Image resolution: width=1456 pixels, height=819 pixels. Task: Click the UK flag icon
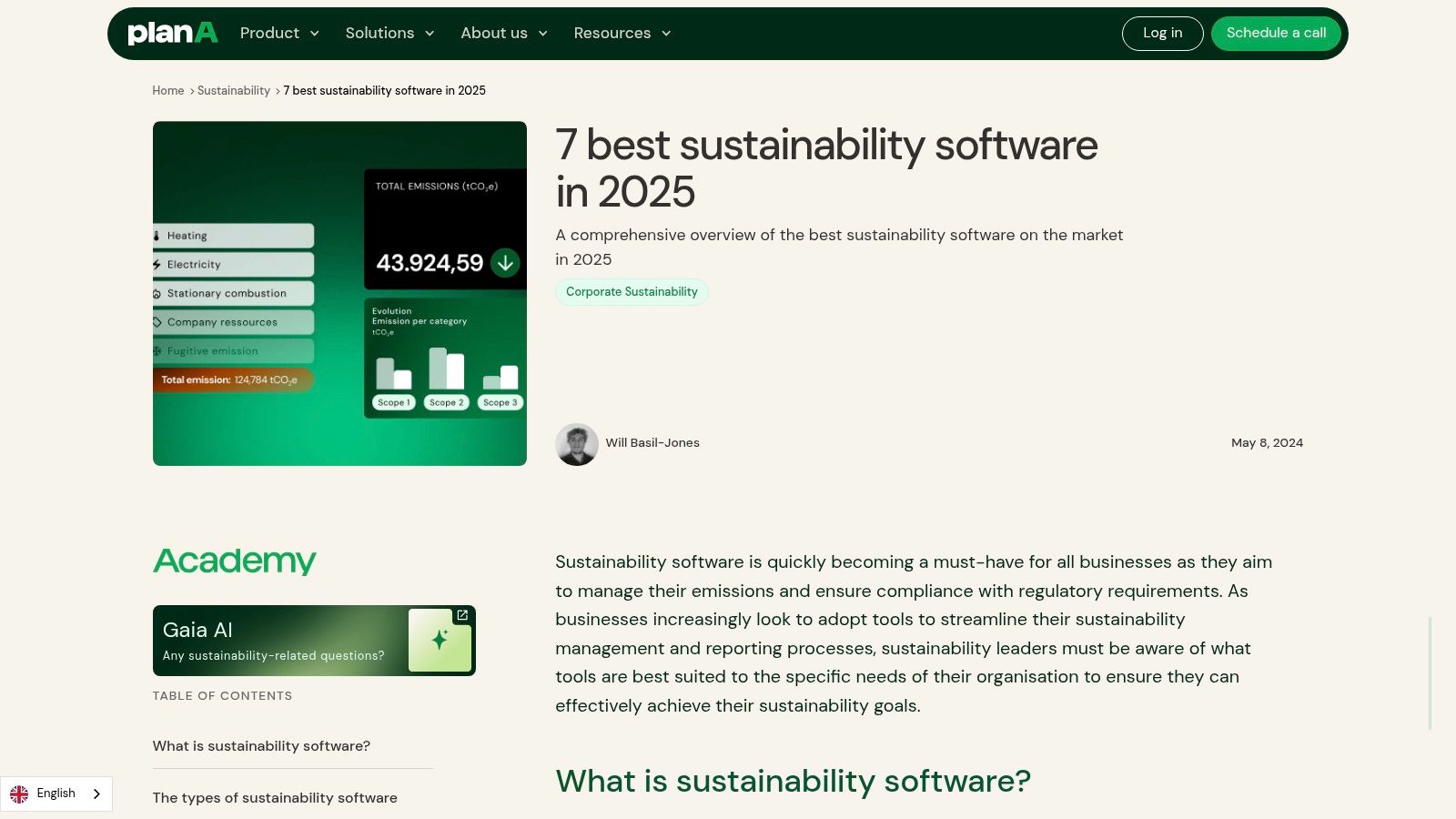point(19,794)
